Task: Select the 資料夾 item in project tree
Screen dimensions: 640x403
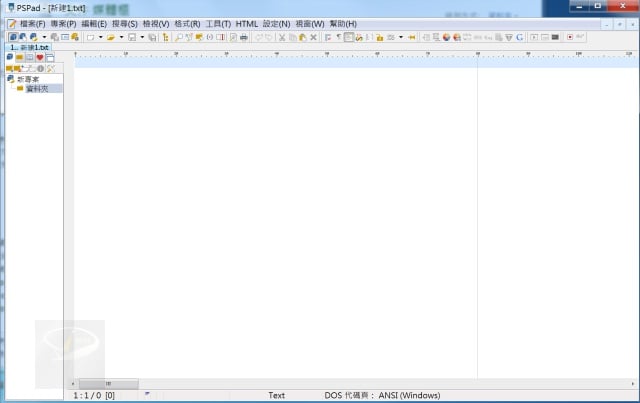Action: pos(37,89)
